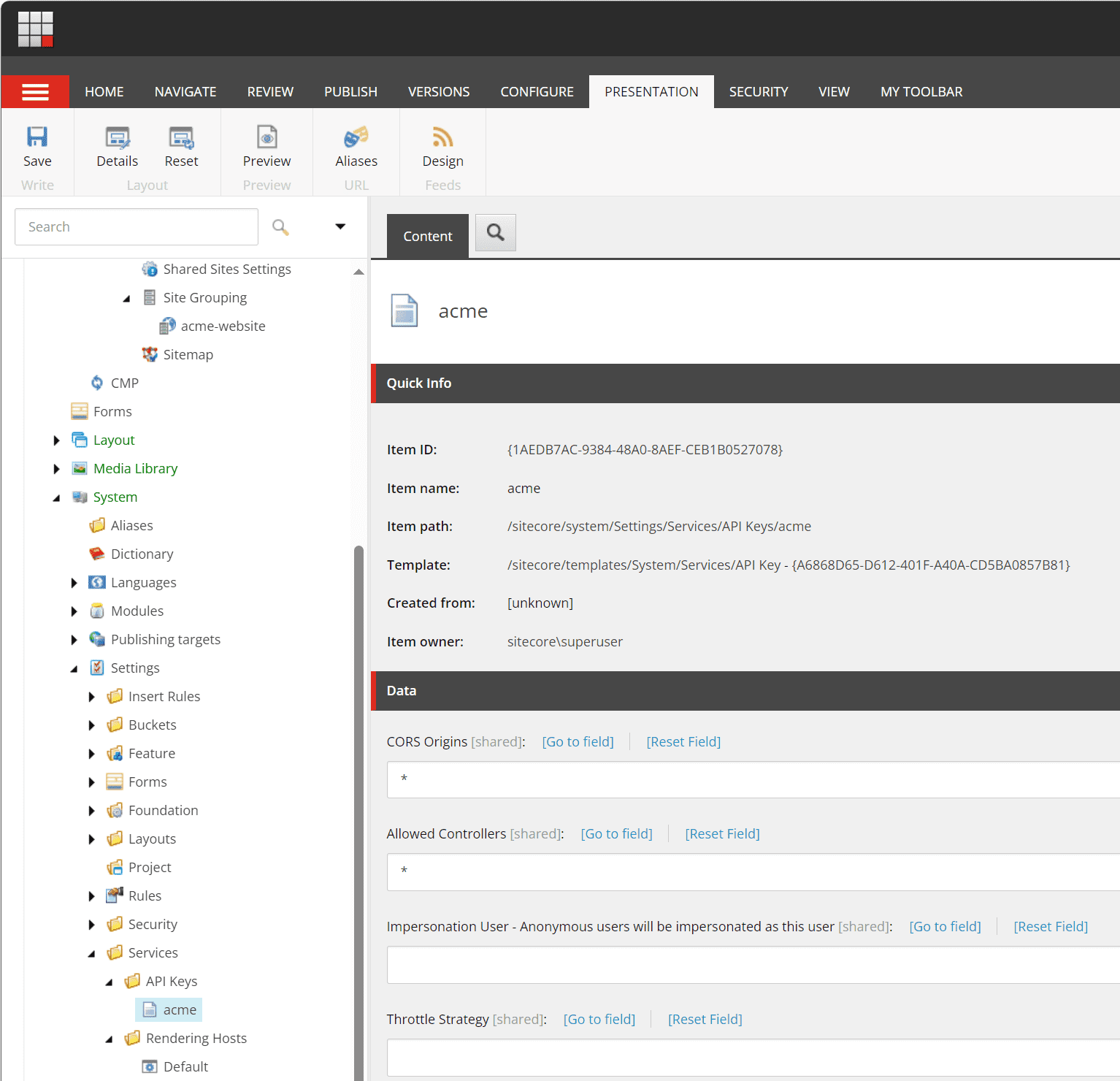Click into the tree Search box
The height and width of the screenshot is (1081, 1120).
pos(137,227)
